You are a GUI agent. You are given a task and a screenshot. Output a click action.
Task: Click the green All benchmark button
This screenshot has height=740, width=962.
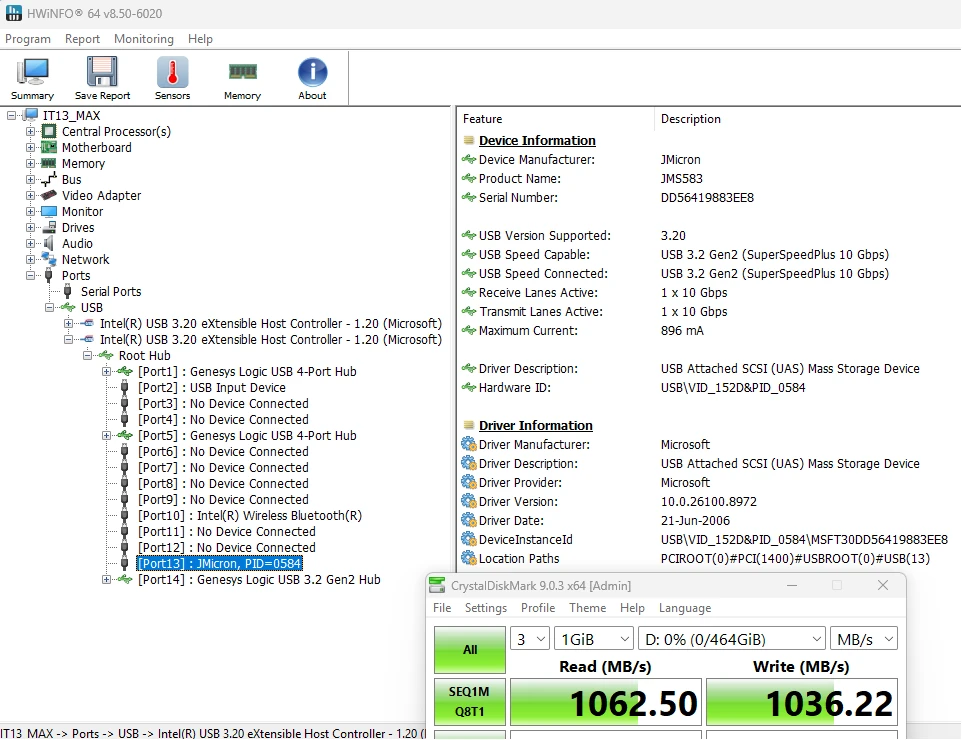470,650
